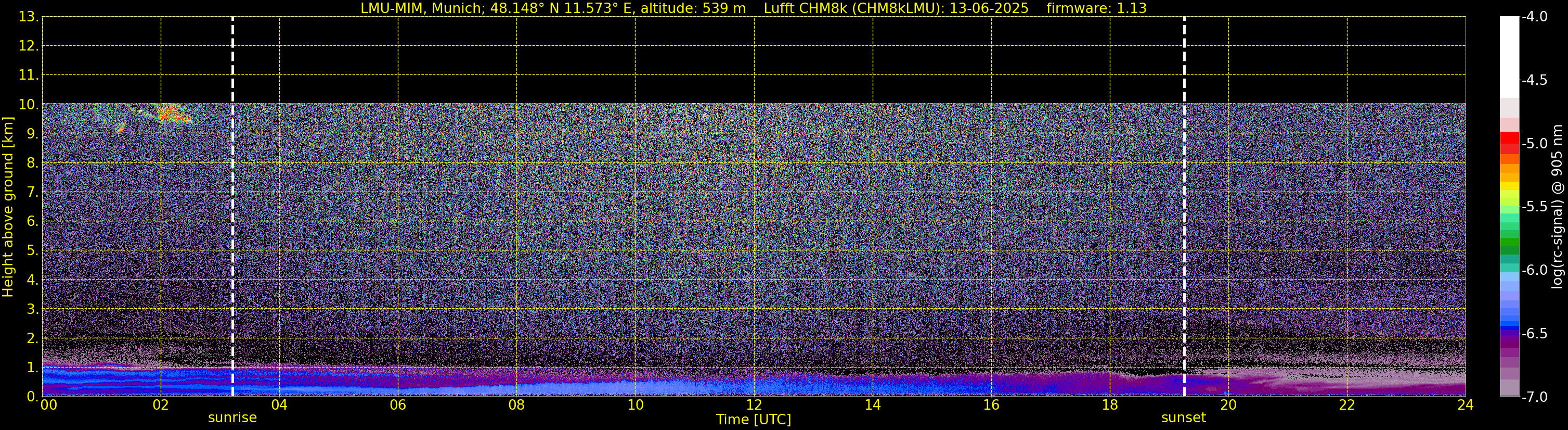Select the 'sunrise' label below the time axis
Image resolution: width=1568 pixels, height=430 pixels.
click(x=232, y=418)
